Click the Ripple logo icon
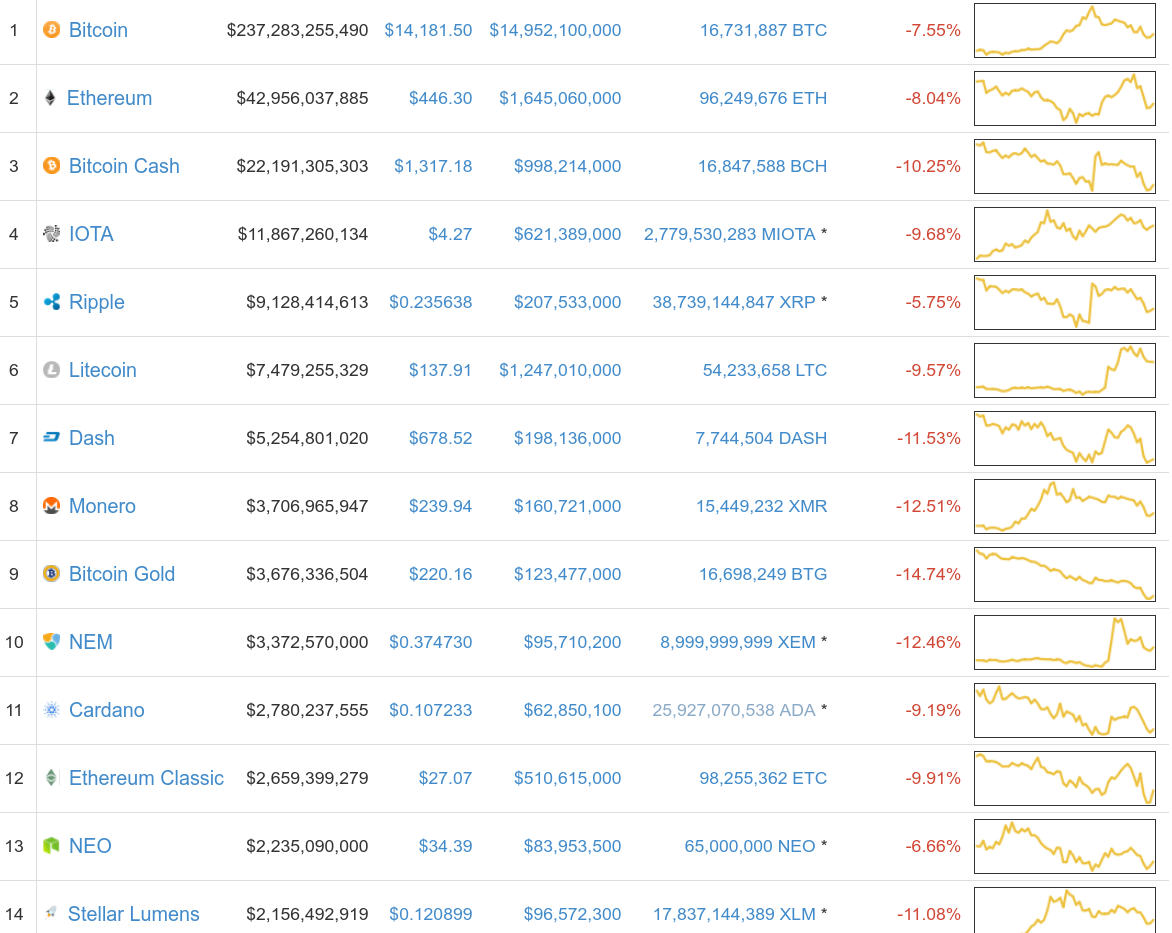Screen dimensions: 1172x933 [52, 301]
